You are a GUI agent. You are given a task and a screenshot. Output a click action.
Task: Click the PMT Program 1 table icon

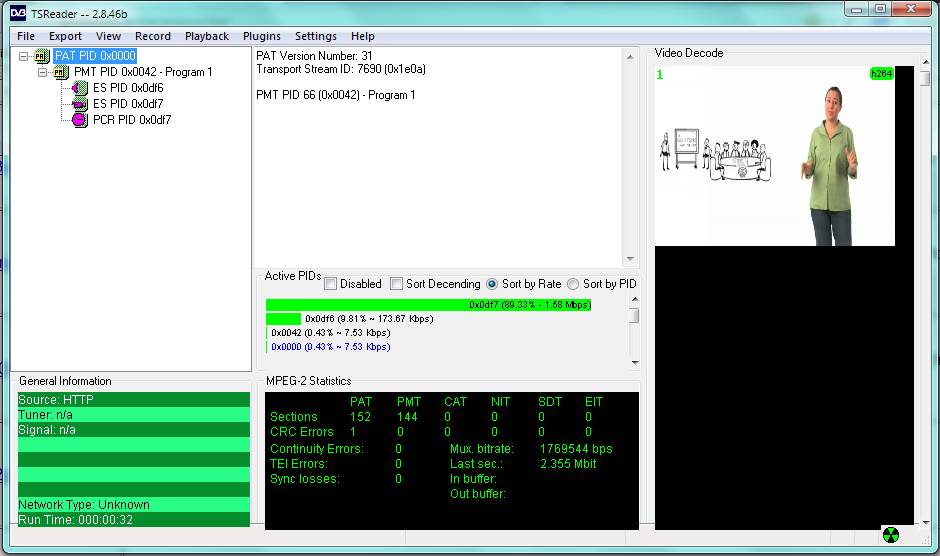click(61, 72)
